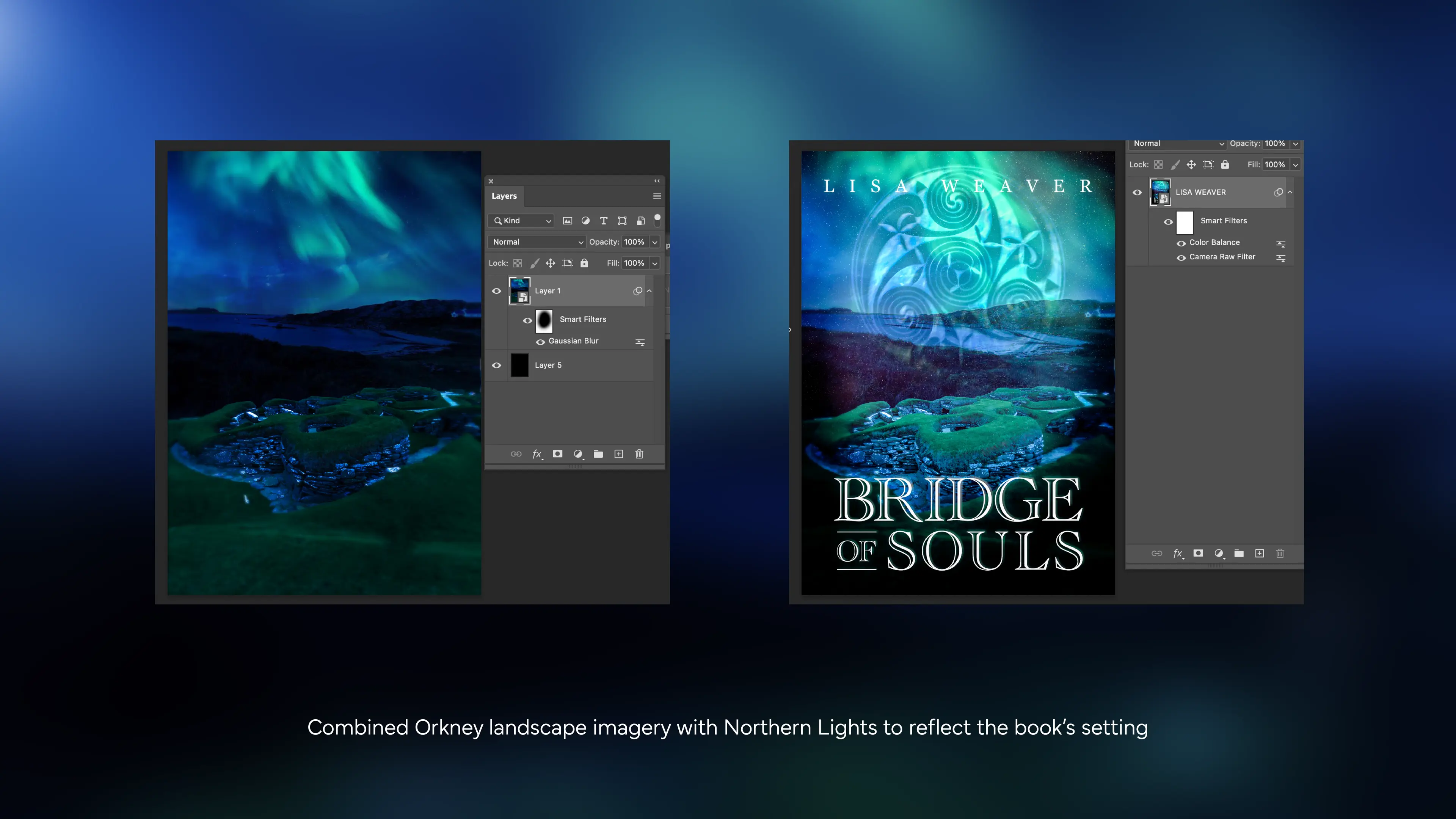
Task: Delete layer trash icon in left panel
Action: click(639, 454)
